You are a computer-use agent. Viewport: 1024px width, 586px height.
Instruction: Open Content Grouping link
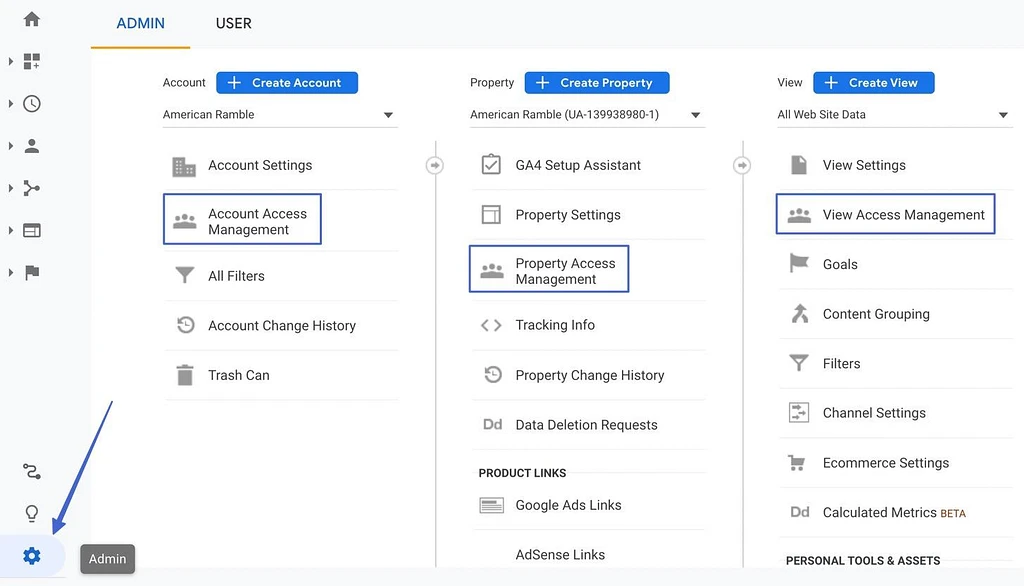876,314
